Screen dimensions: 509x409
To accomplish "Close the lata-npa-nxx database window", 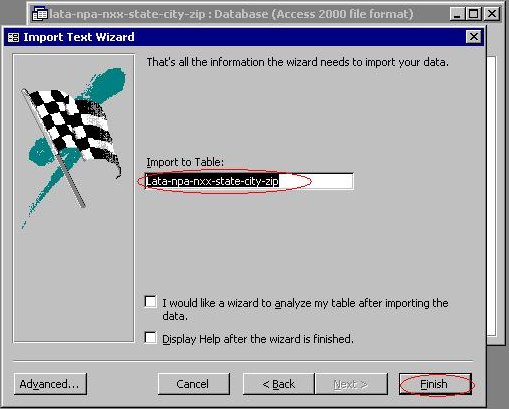I will tap(492, 14).
